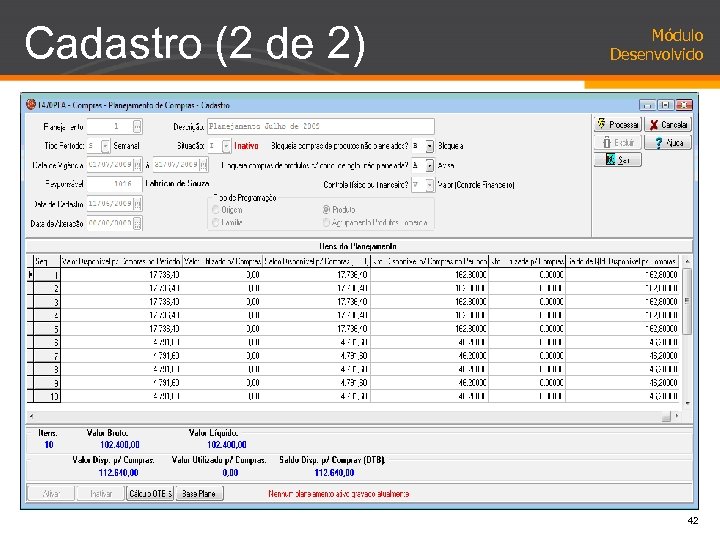Click the Cálculo OTB button

tap(150, 493)
